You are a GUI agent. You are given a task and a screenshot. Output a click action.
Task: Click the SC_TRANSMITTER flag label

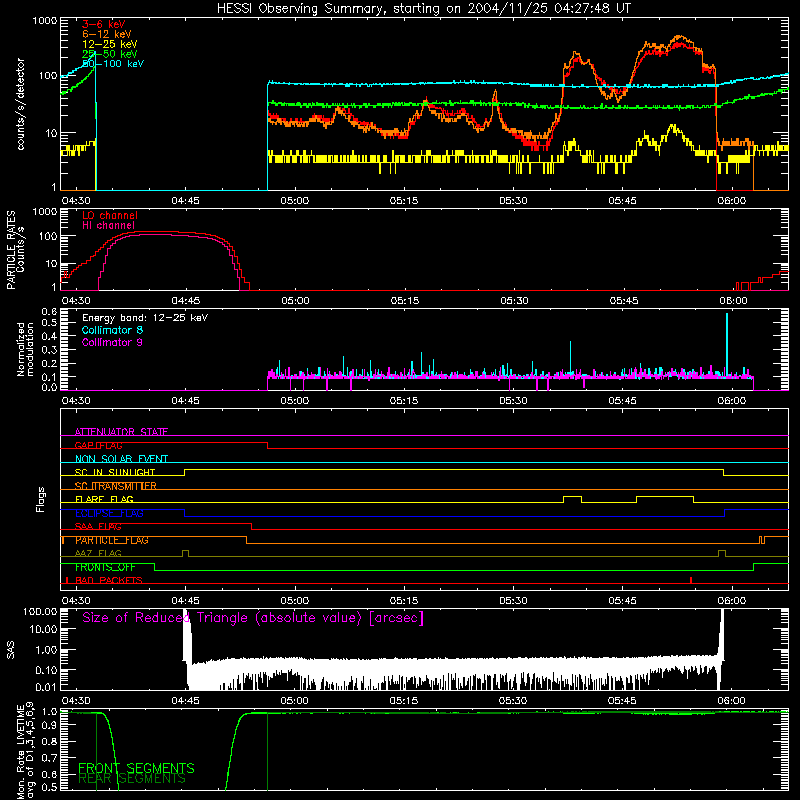115,486
